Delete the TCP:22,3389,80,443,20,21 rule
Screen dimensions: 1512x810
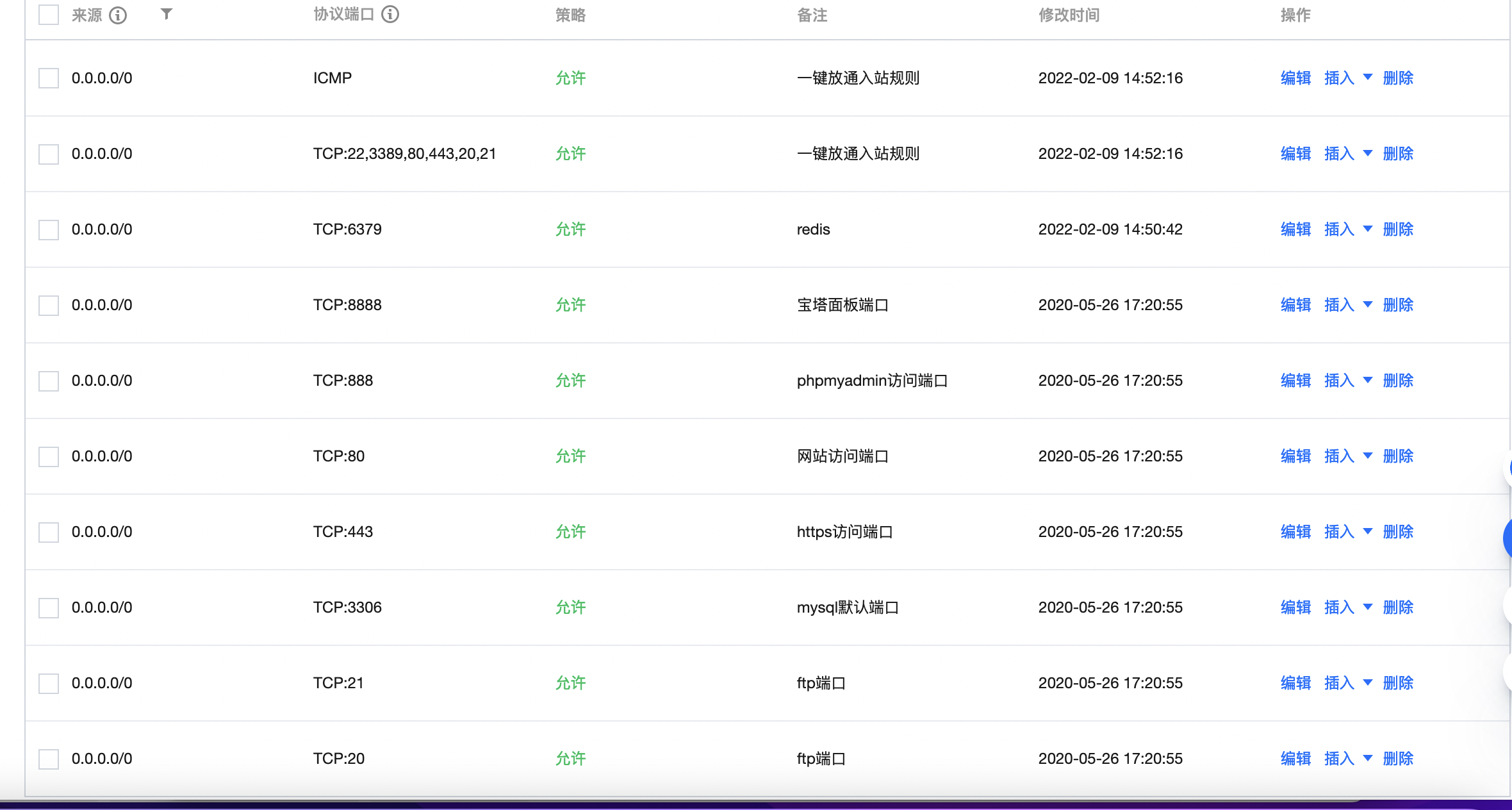point(1398,154)
